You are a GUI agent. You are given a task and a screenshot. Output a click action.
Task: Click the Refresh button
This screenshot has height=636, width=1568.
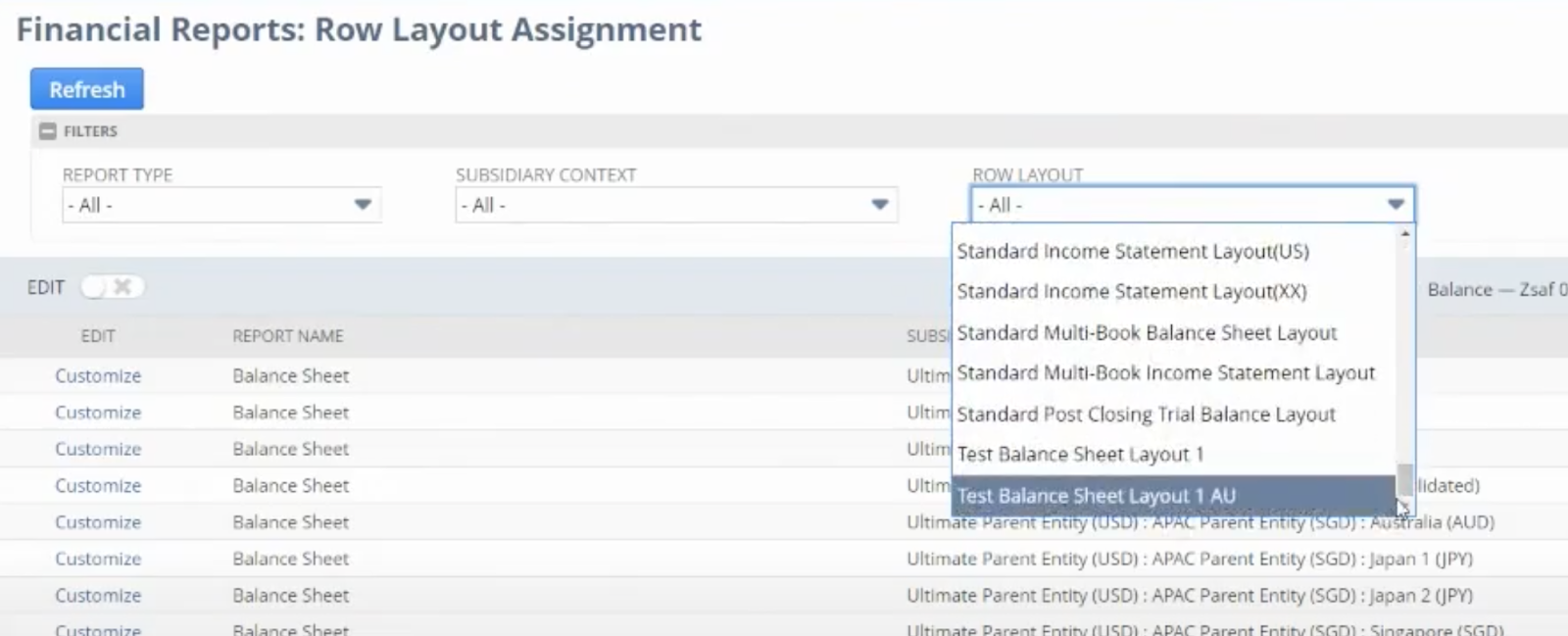click(87, 89)
